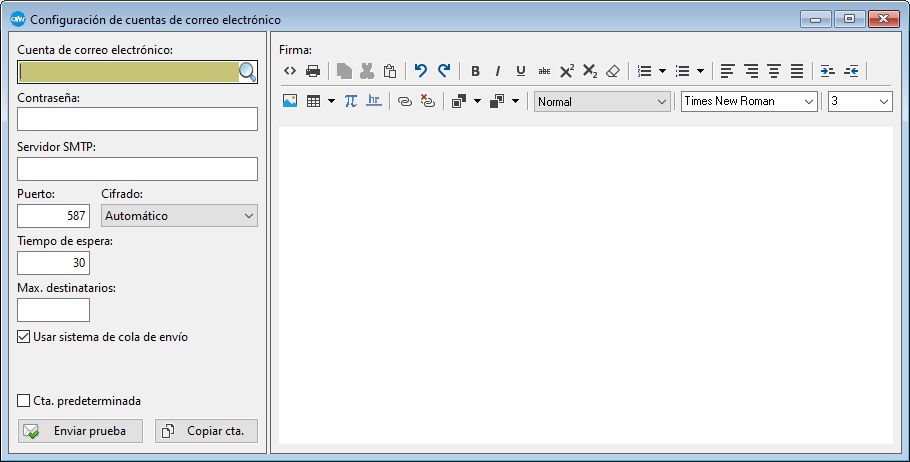910x462 pixels.
Task: Undo the last signature edit
Action: [x=421, y=71]
